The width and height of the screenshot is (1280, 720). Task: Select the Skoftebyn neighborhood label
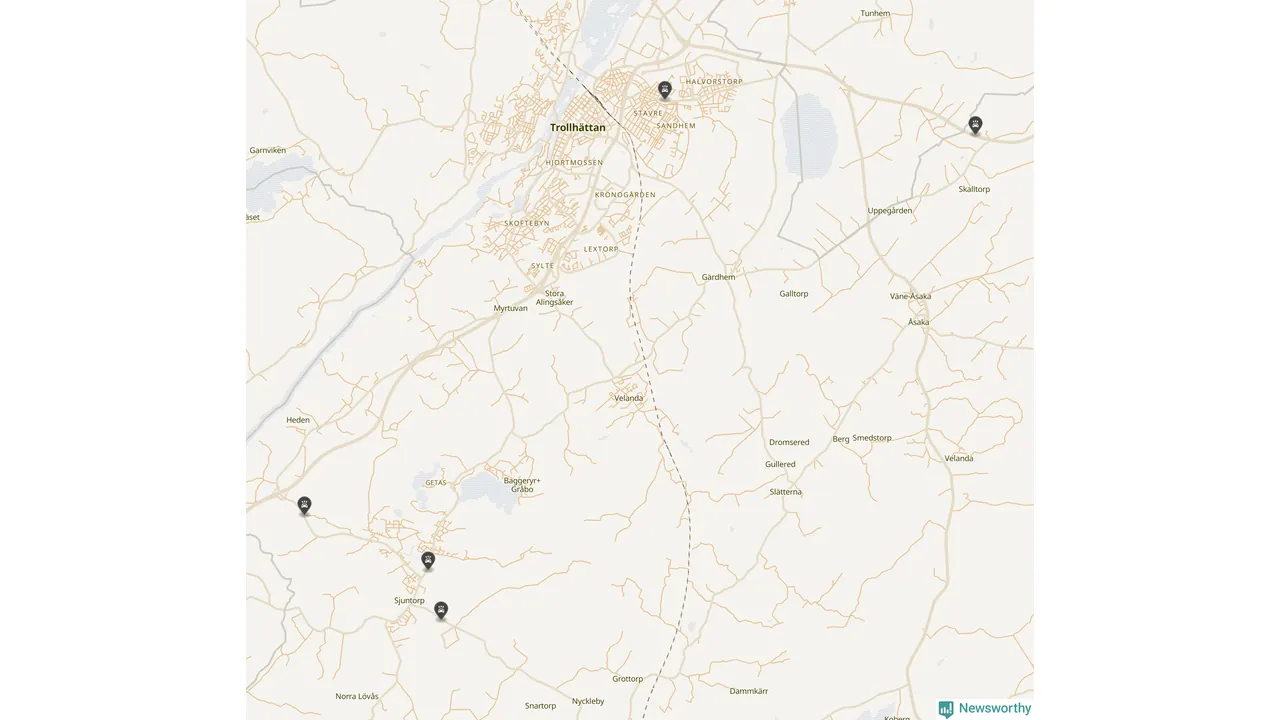[527, 223]
